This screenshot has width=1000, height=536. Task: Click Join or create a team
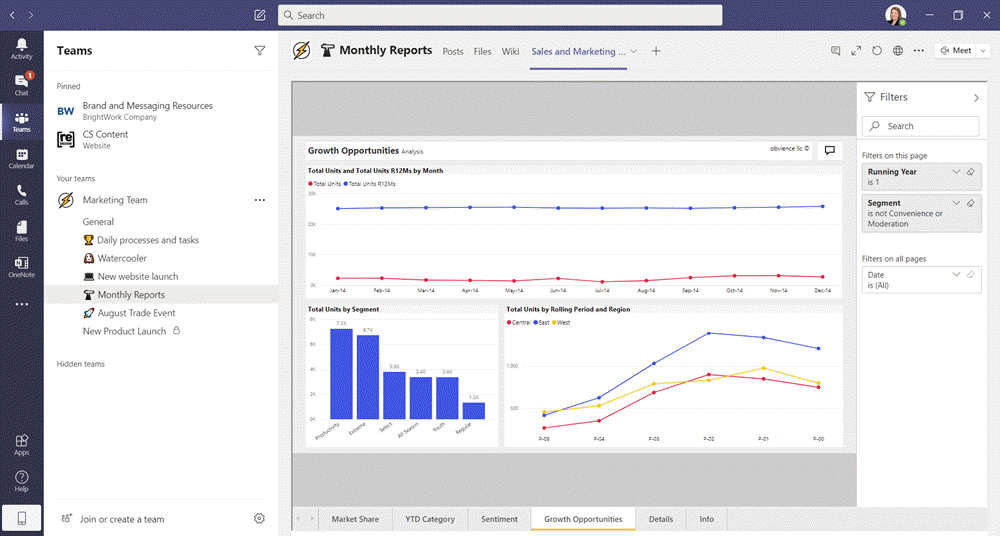[122, 519]
